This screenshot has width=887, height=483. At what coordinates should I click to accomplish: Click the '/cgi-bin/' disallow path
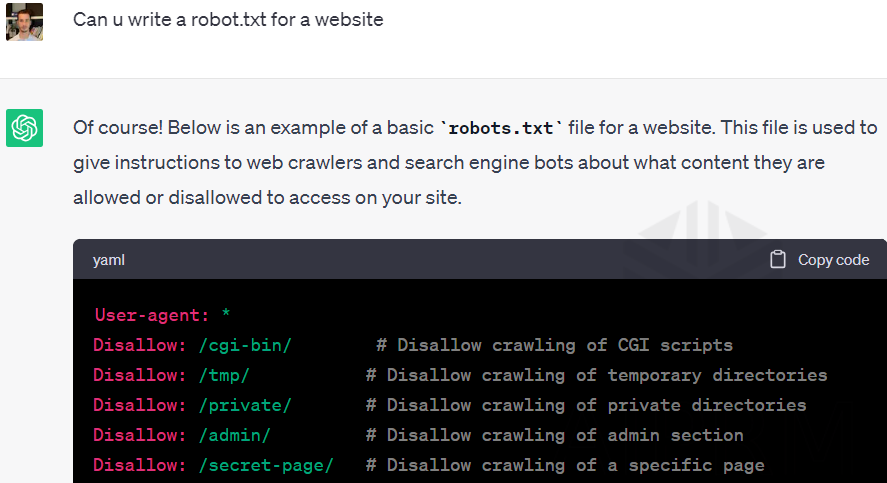[245, 345]
